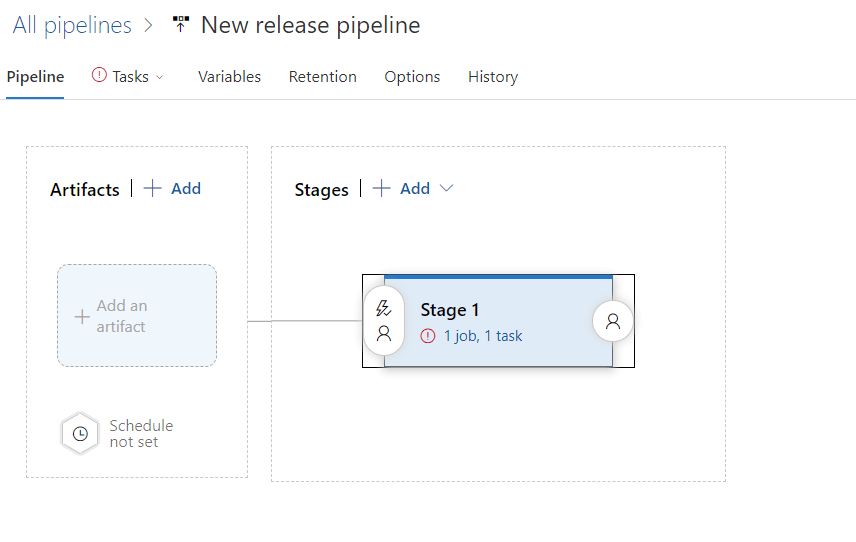Click the plus icon next to Stages

click(381, 188)
